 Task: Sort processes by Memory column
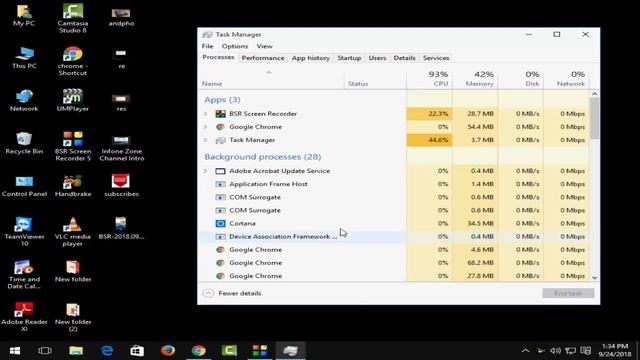click(475, 78)
